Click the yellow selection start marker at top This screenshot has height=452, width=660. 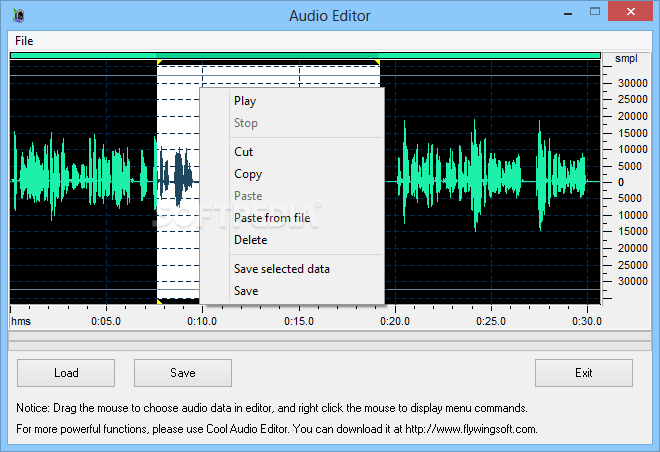click(x=160, y=63)
